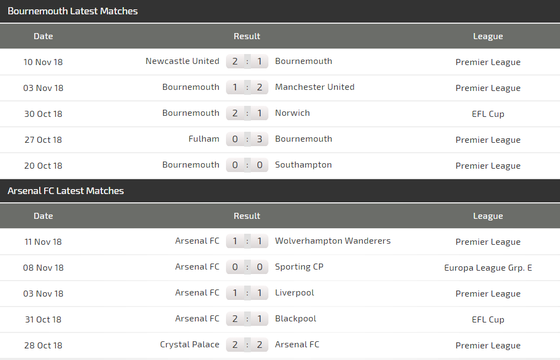This screenshot has width=560, height=360.
Task: Click the Newcastle United 2:1 score box
Action: pos(247,61)
